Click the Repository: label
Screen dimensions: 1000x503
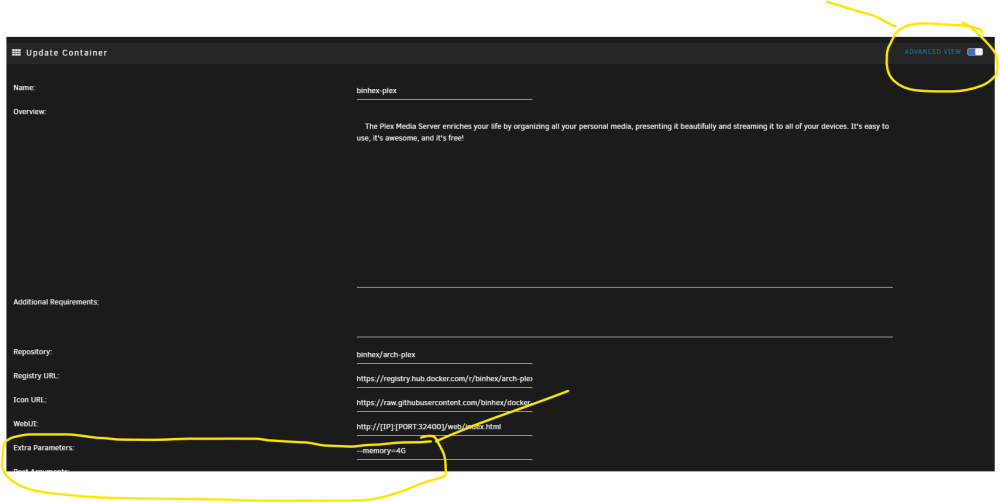pyautogui.click(x=33, y=352)
